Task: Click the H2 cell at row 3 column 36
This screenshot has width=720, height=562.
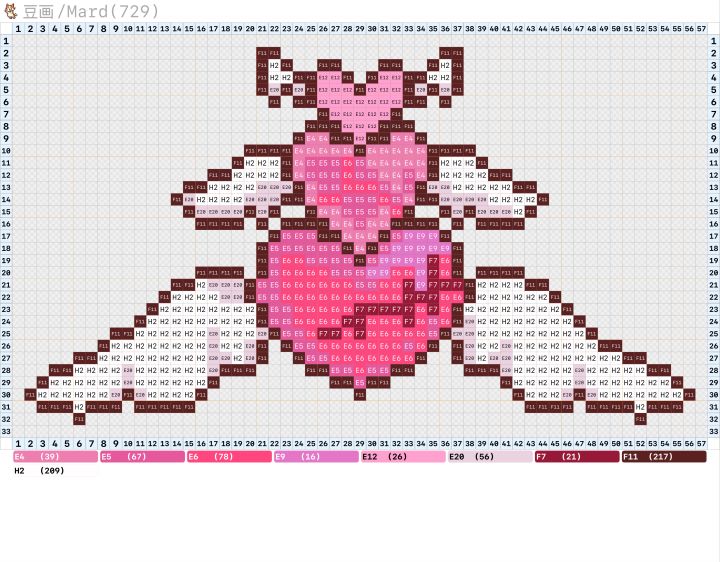Action: pos(445,65)
